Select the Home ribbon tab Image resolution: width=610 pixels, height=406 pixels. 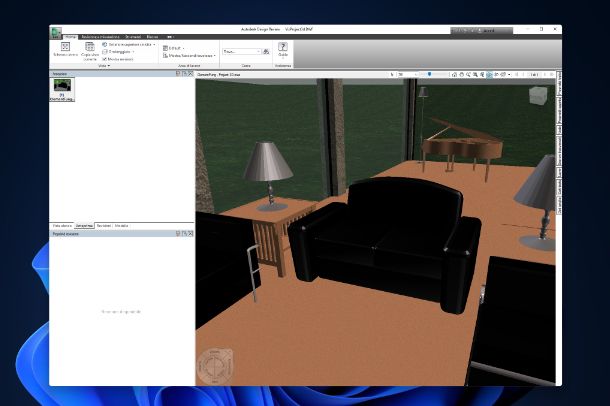[x=70, y=37]
